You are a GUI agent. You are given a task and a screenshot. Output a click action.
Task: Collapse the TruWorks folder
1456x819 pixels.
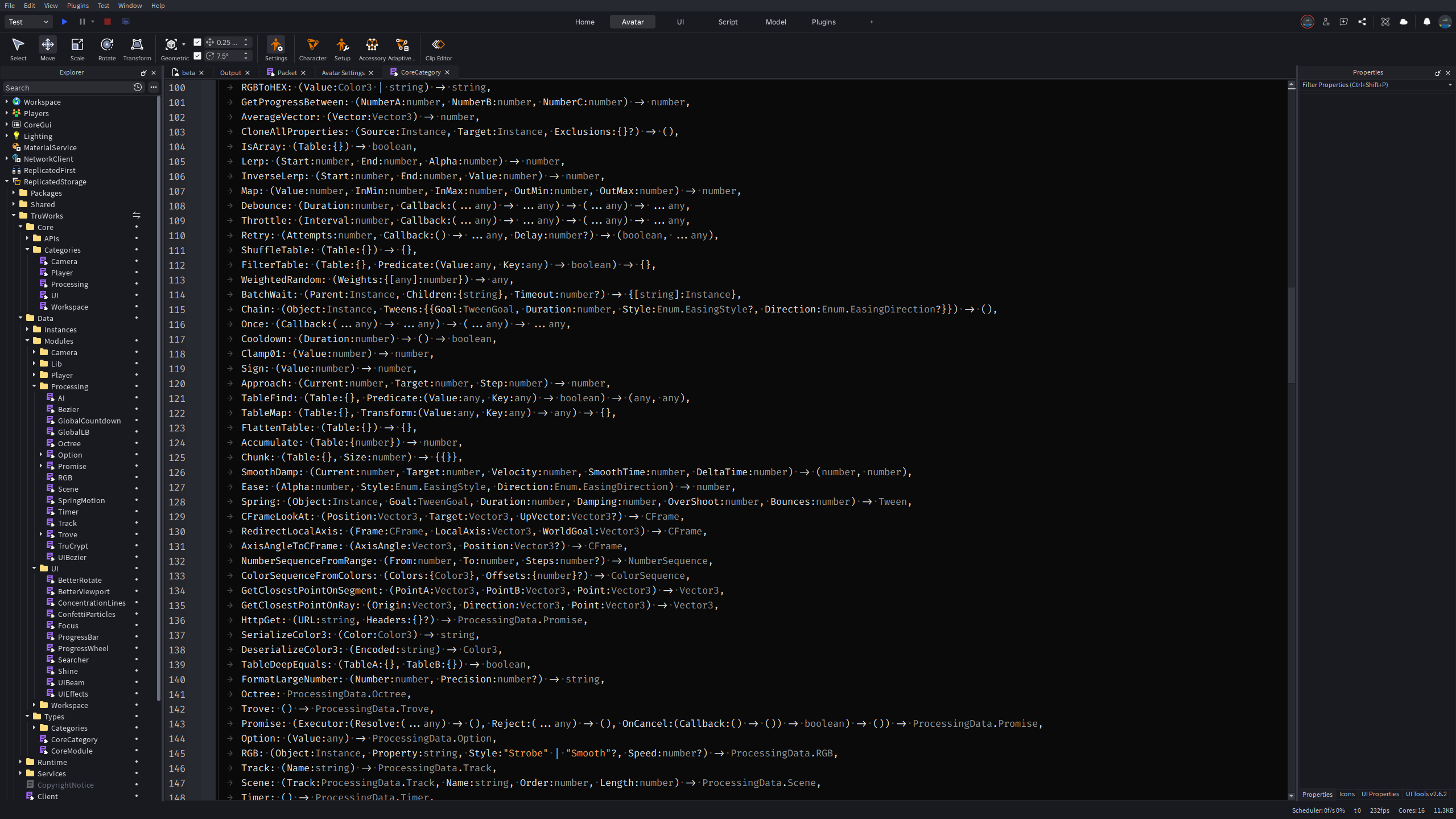14,215
